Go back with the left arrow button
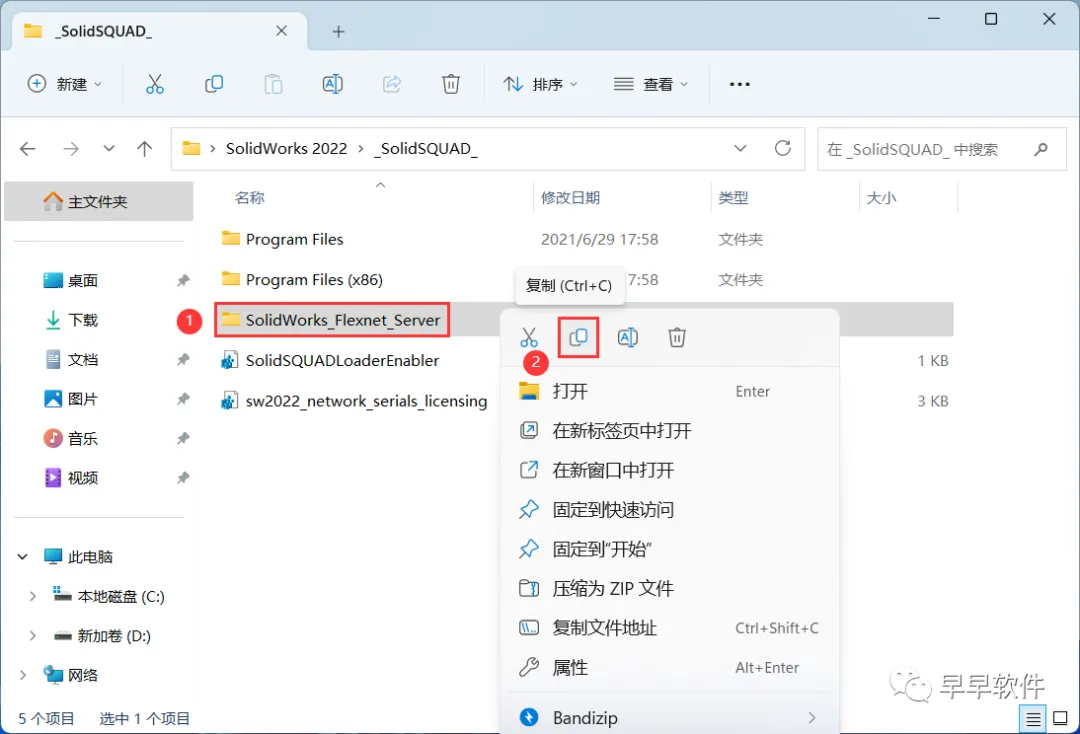 28,148
